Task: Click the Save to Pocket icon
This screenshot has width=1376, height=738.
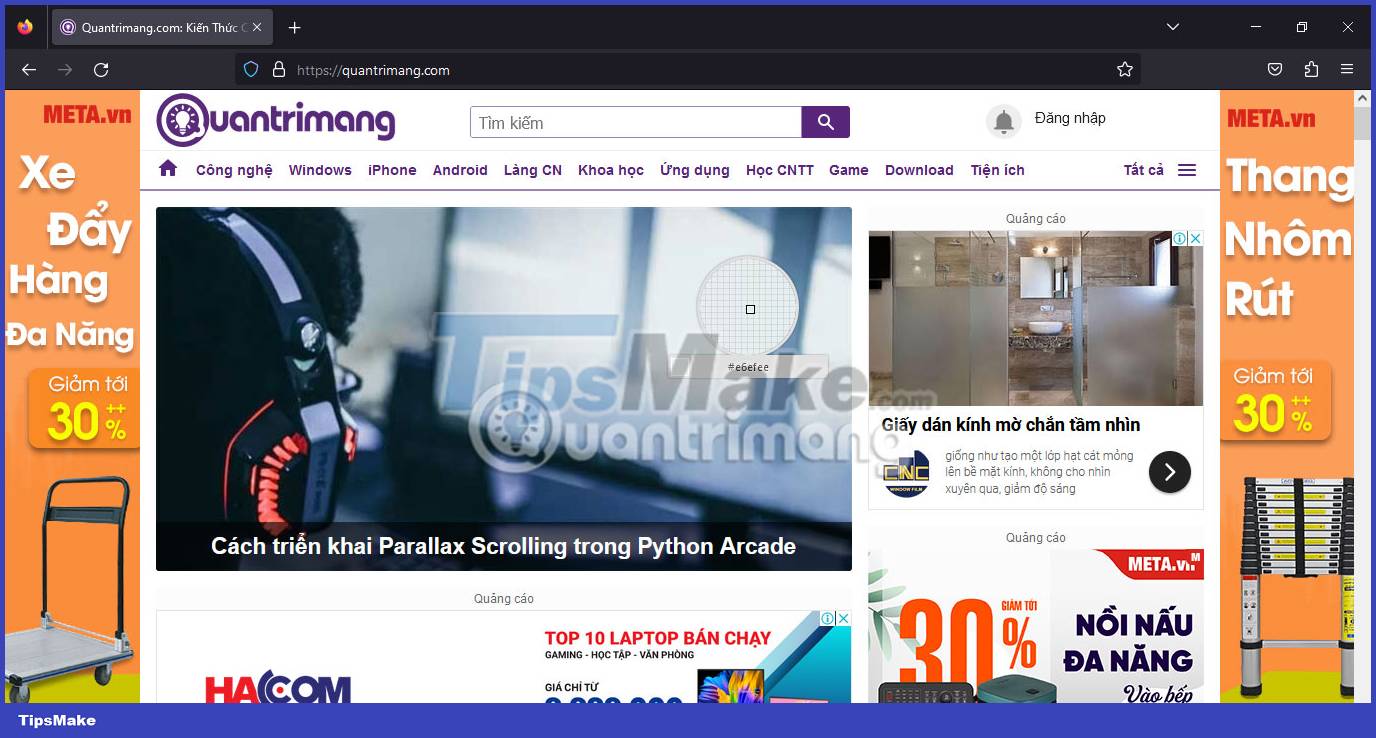Action: (1275, 70)
